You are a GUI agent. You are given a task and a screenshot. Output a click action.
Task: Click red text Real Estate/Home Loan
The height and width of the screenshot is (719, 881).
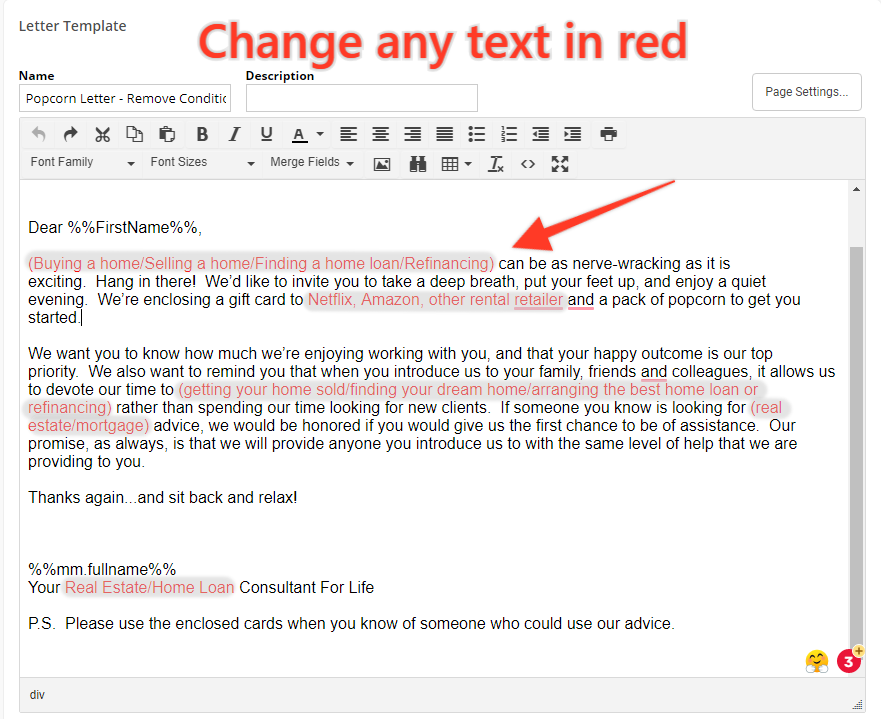click(149, 588)
